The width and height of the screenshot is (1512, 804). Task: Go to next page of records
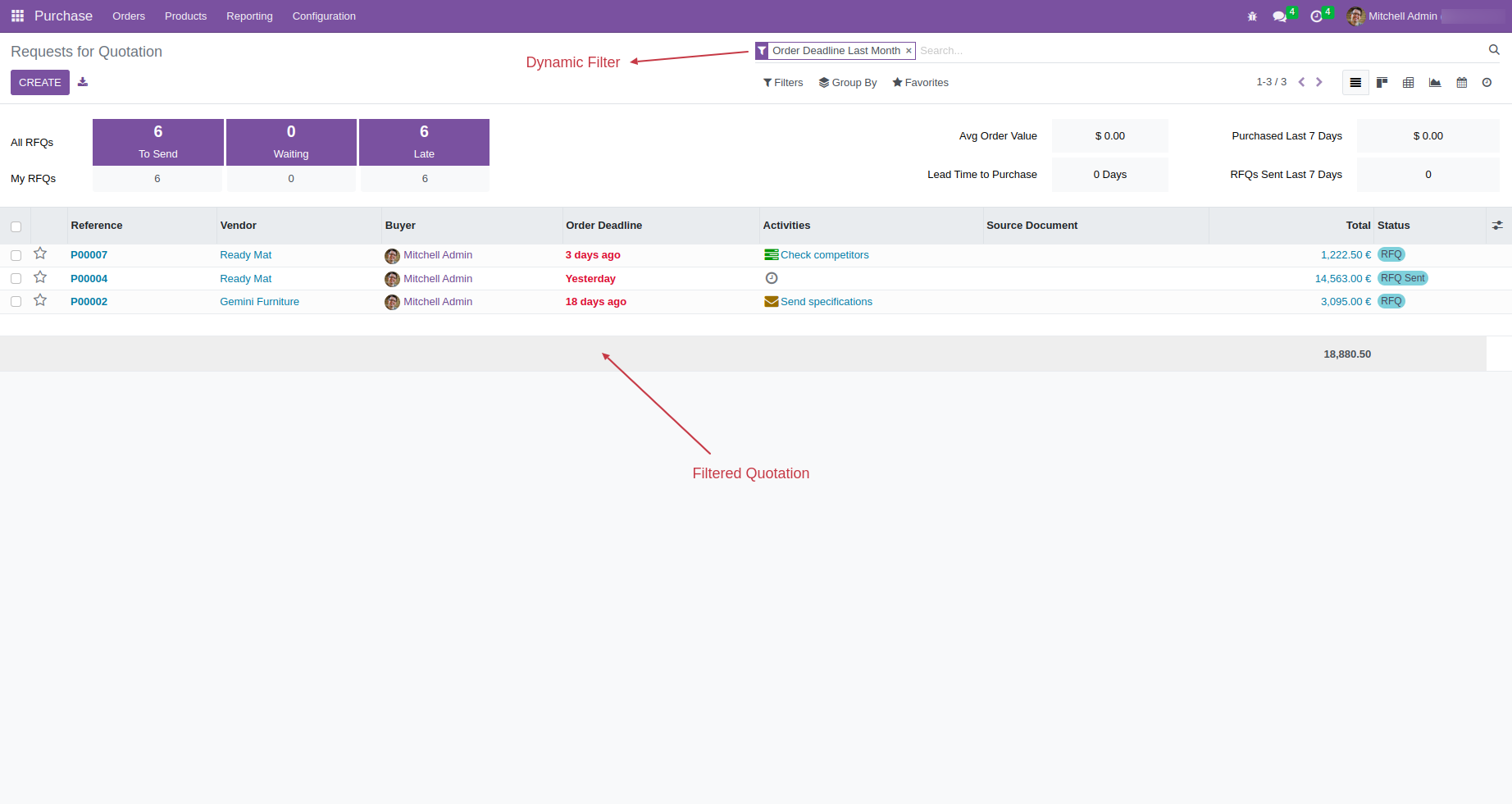click(1319, 82)
